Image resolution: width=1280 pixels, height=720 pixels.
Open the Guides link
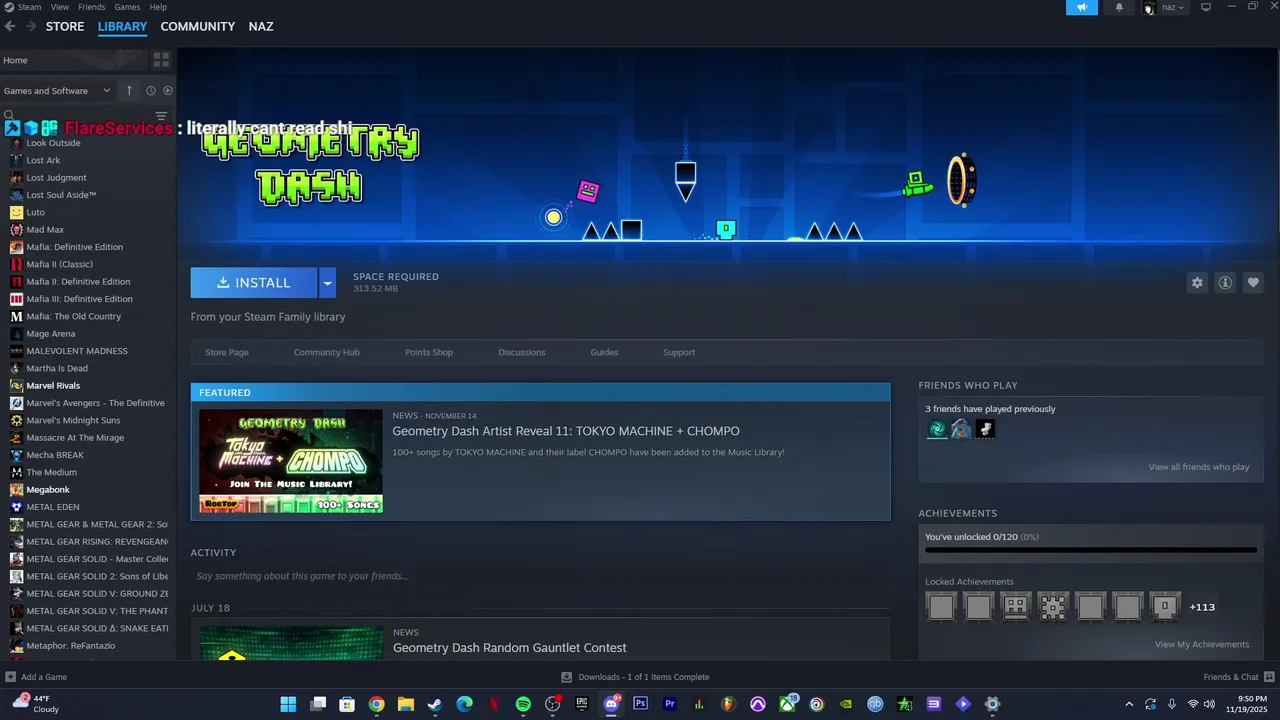[604, 352]
